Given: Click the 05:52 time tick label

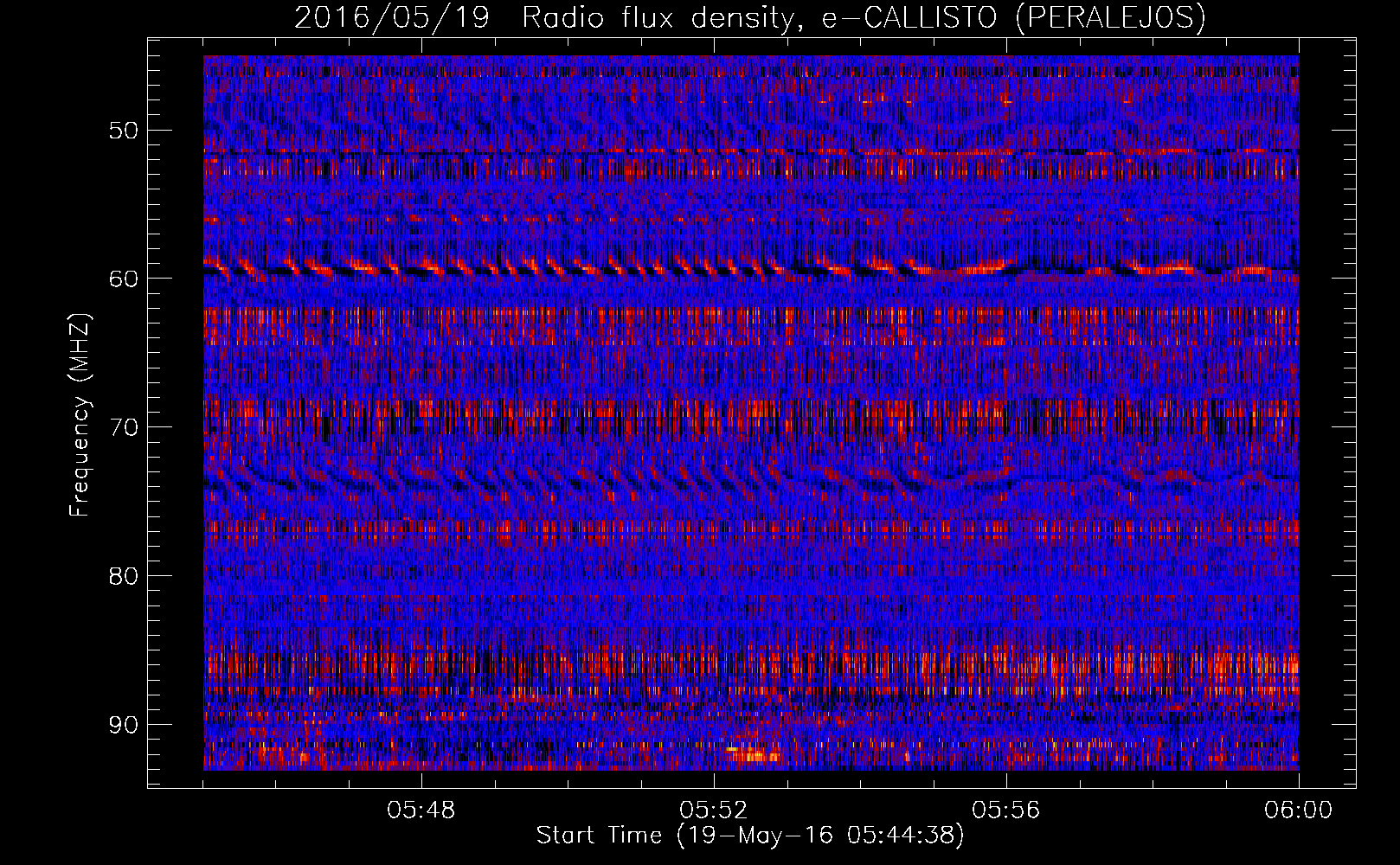Looking at the screenshot, I should coord(714,811).
